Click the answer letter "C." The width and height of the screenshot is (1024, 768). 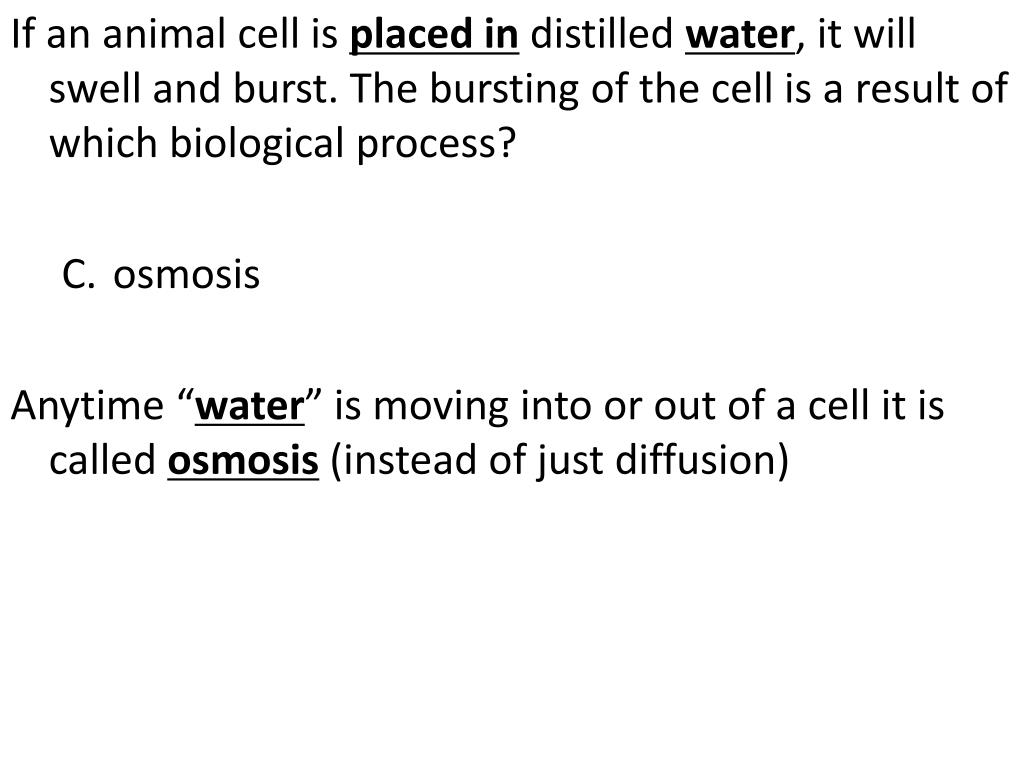point(78,274)
